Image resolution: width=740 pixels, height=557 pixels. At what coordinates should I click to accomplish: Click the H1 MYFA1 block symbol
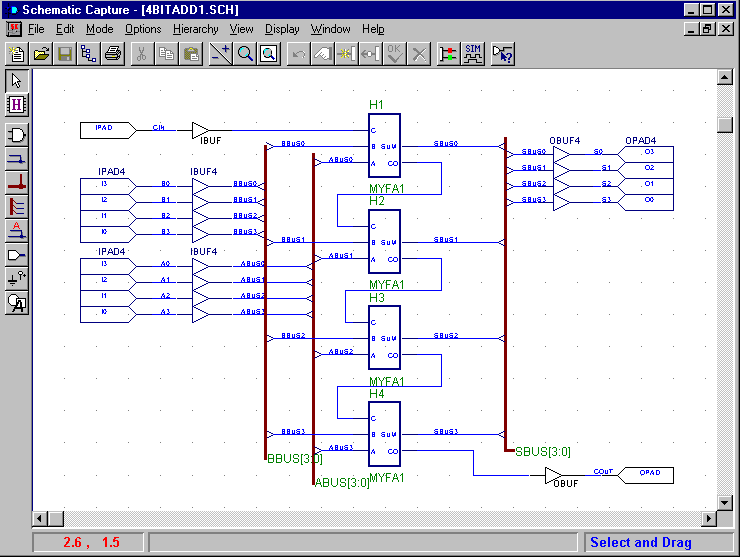click(x=384, y=145)
